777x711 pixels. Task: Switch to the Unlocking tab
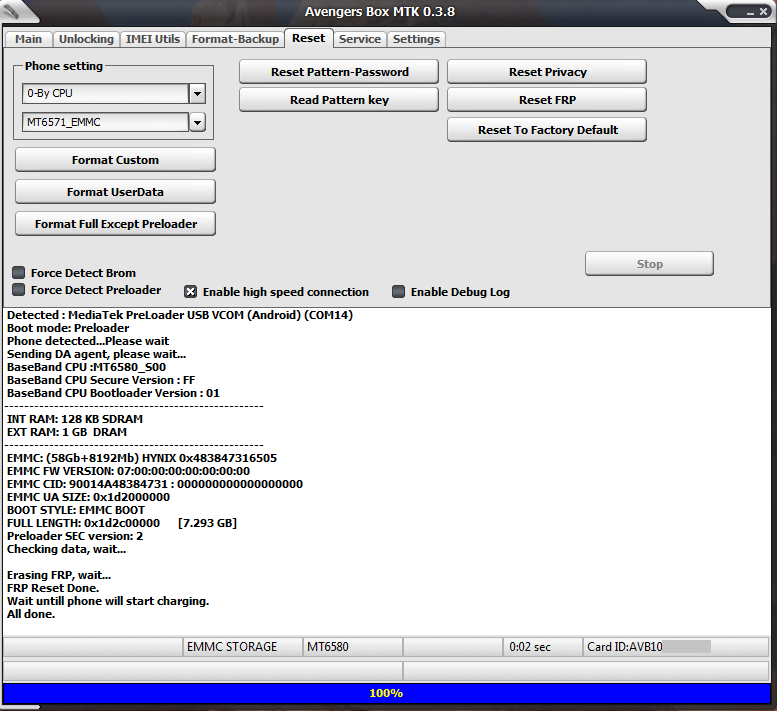(x=86, y=39)
